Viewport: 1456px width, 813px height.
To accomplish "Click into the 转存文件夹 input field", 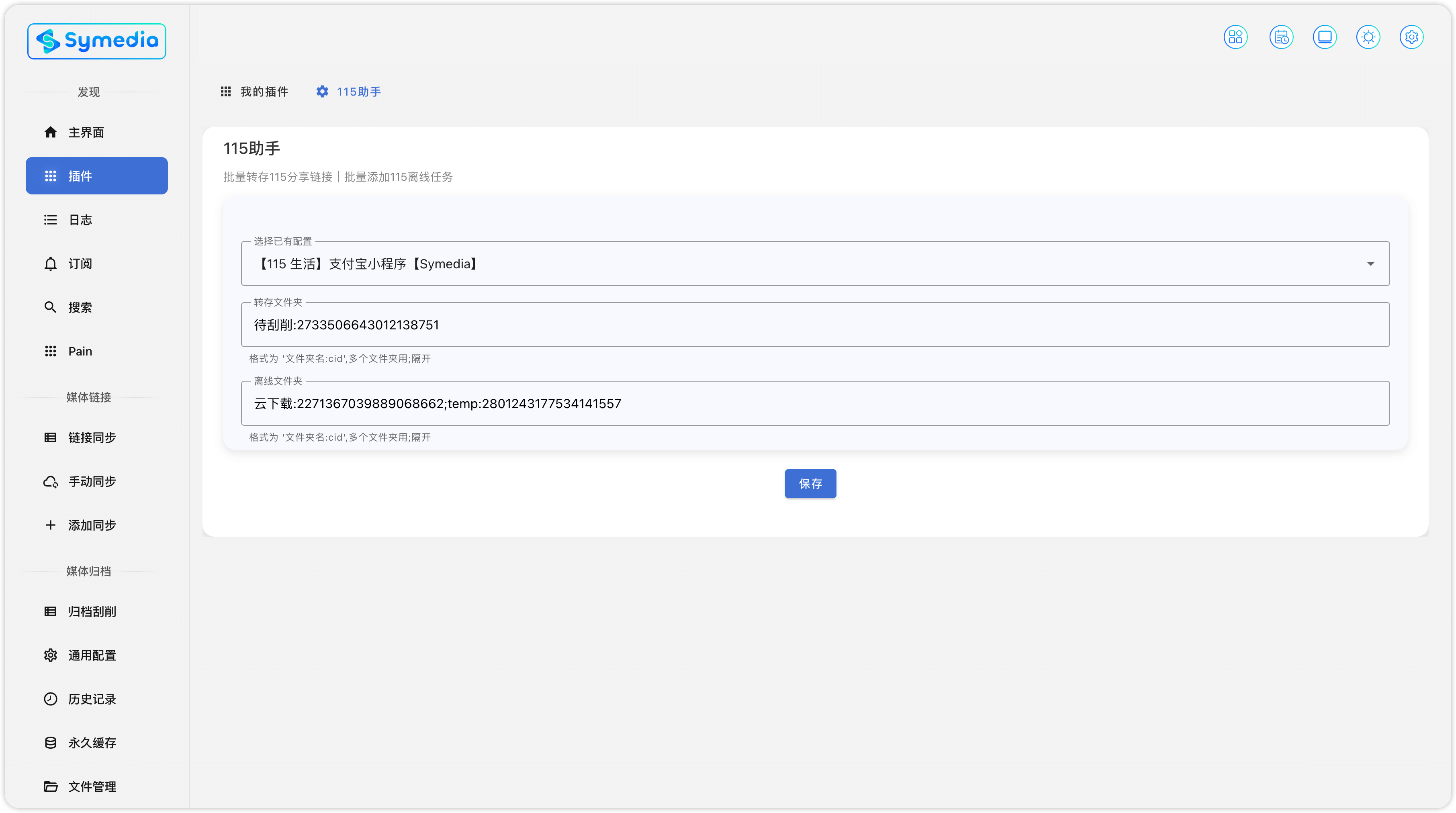I will coord(814,325).
